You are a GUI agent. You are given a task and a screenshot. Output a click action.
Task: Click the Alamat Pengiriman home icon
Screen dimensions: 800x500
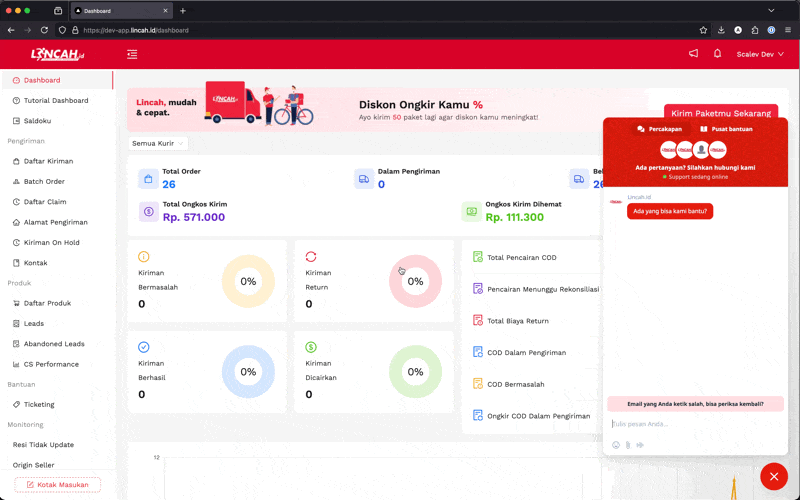(16, 222)
